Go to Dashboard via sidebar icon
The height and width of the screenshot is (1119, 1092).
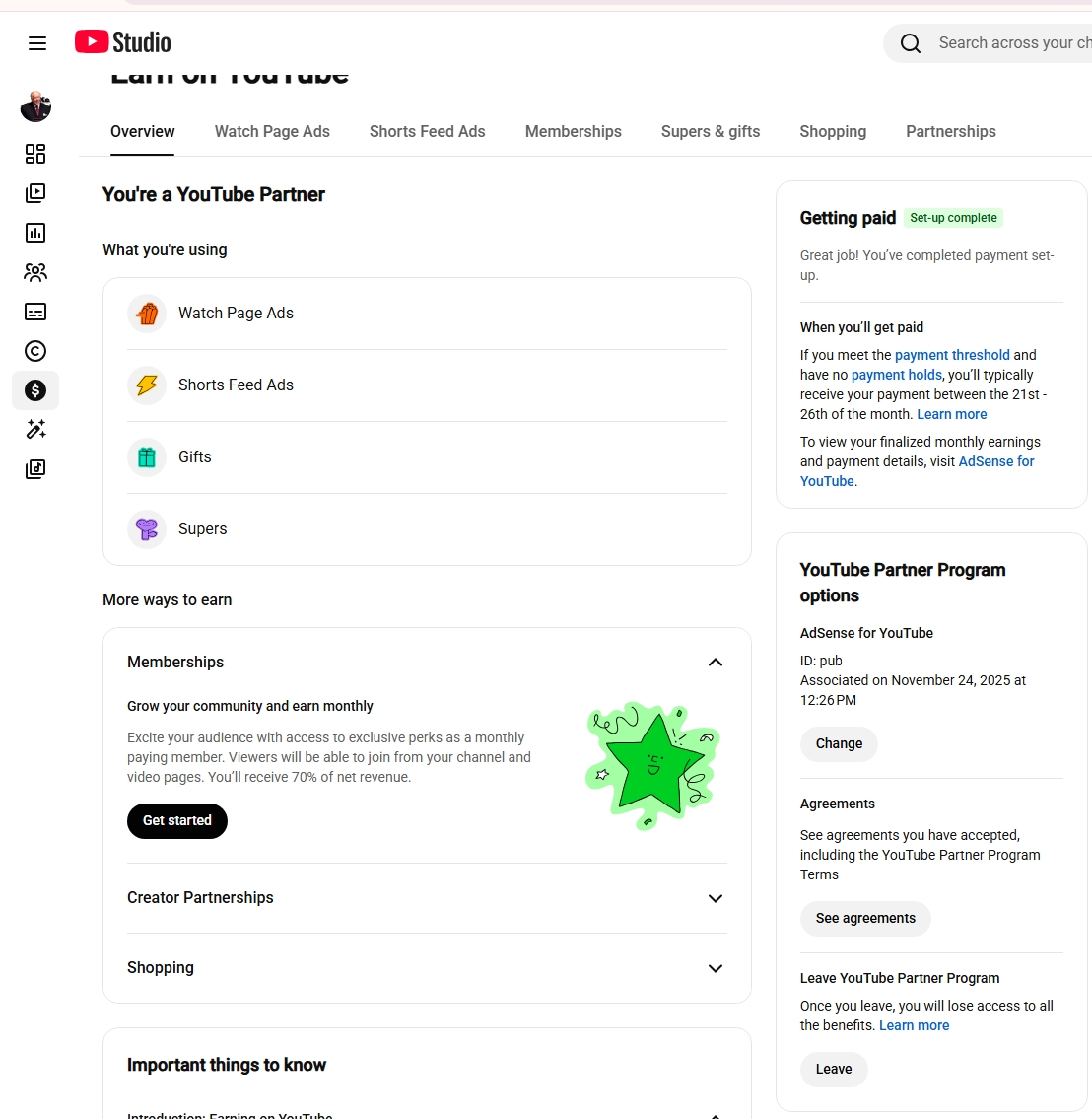pyautogui.click(x=35, y=154)
